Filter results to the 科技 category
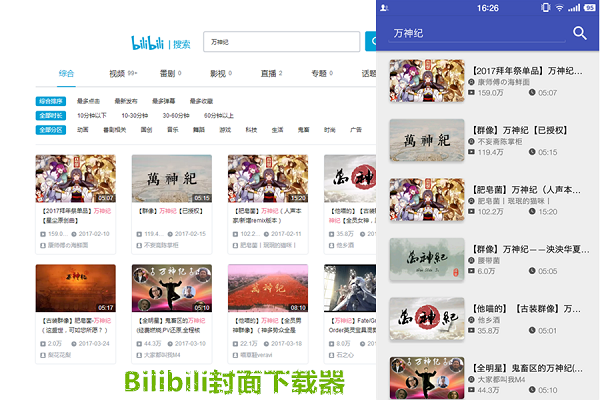 251,130
